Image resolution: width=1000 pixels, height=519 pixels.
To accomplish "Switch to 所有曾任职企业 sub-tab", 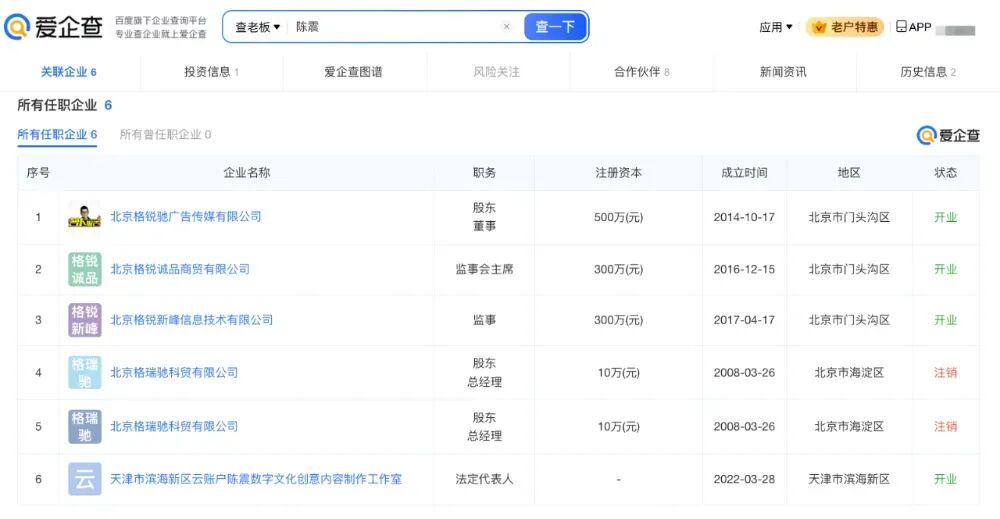I will point(165,135).
